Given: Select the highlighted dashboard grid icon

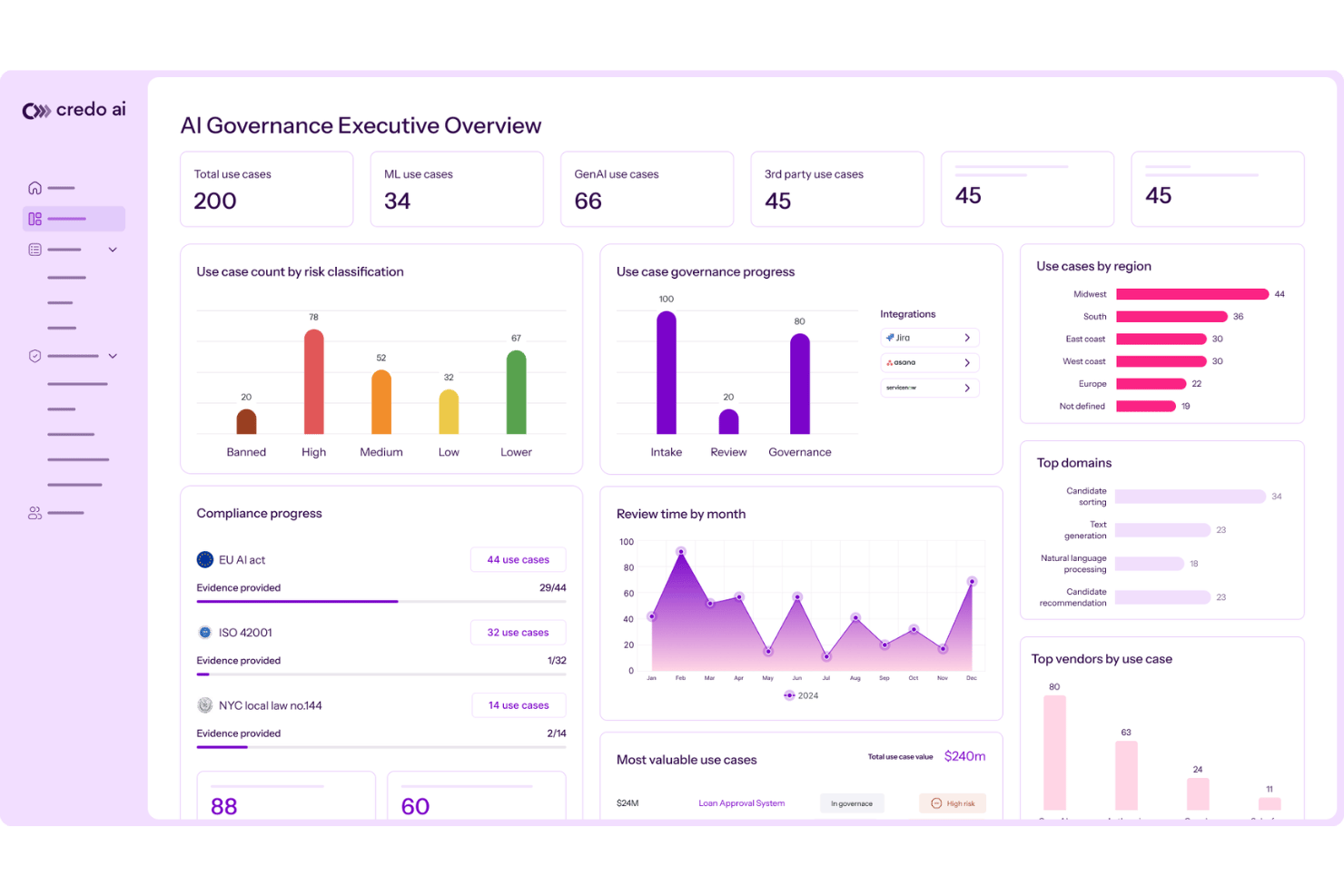Looking at the screenshot, I should [35, 219].
